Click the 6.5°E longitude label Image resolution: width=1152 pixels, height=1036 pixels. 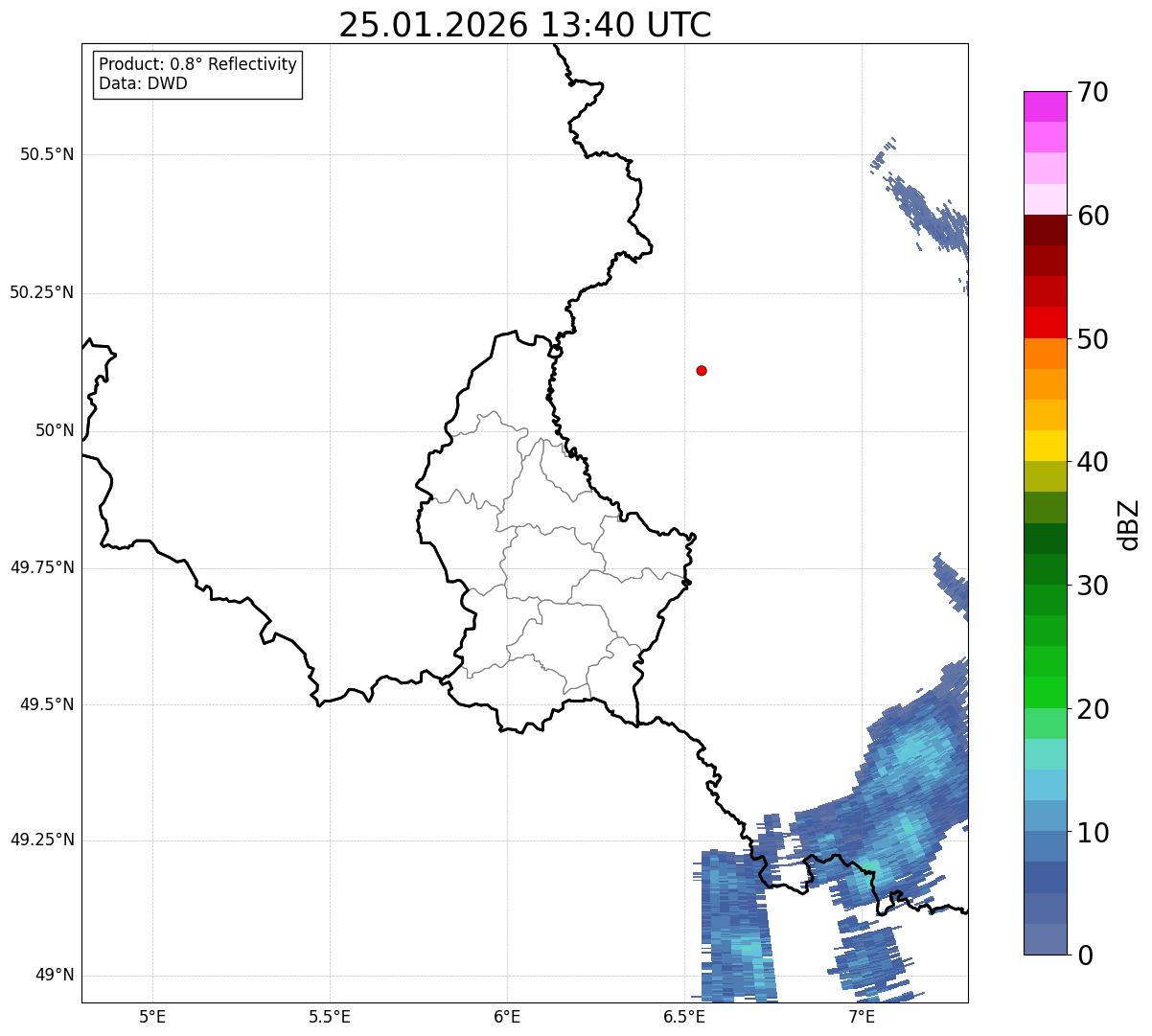pos(684,1016)
